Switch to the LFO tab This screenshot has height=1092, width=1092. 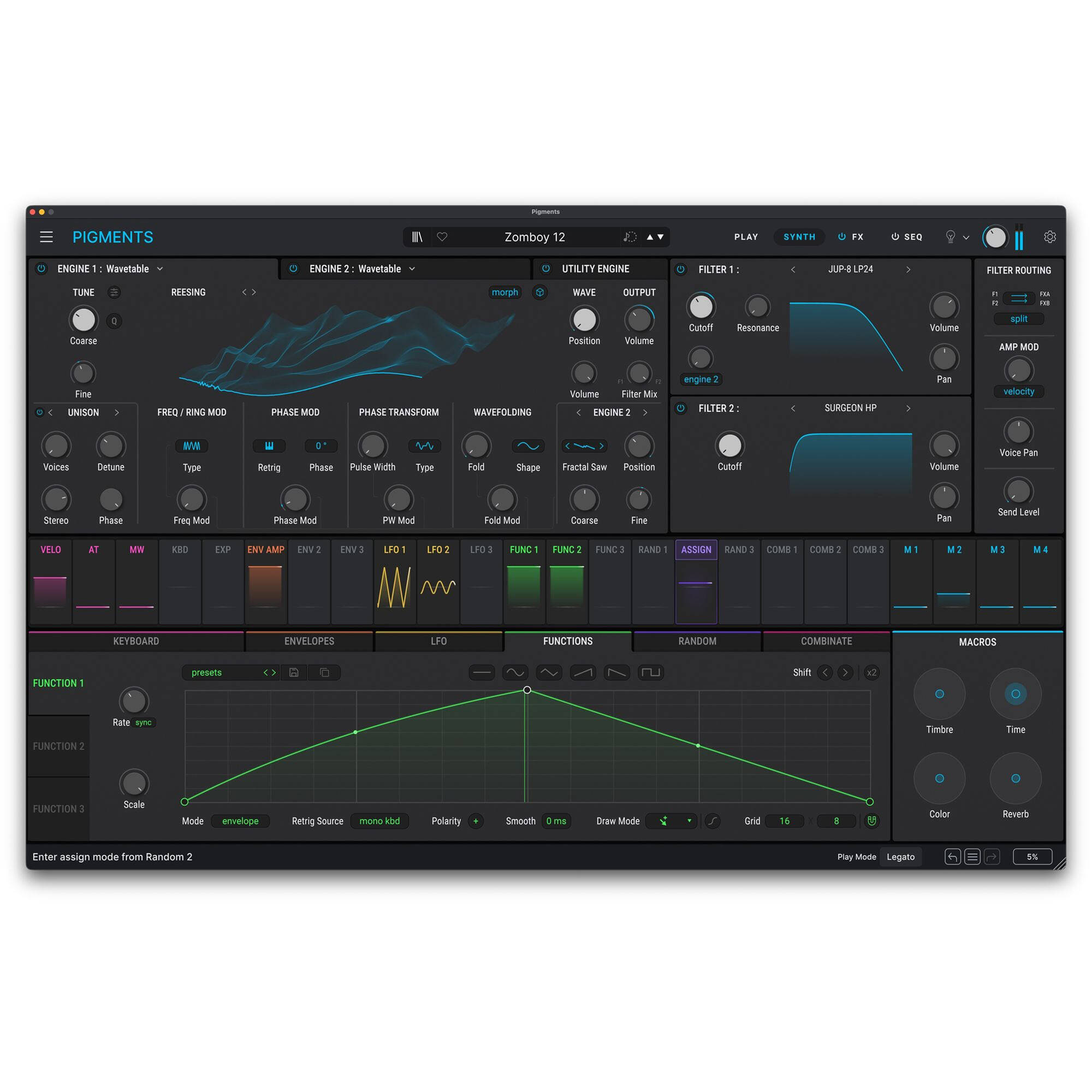(438, 641)
